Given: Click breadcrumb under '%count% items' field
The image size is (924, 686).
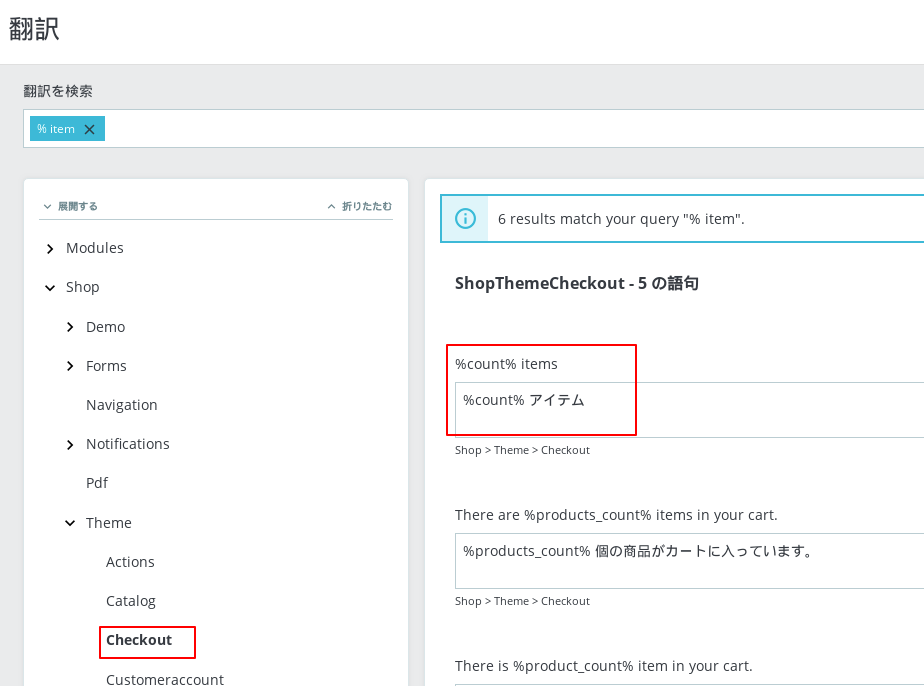Looking at the screenshot, I should tap(522, 450).
